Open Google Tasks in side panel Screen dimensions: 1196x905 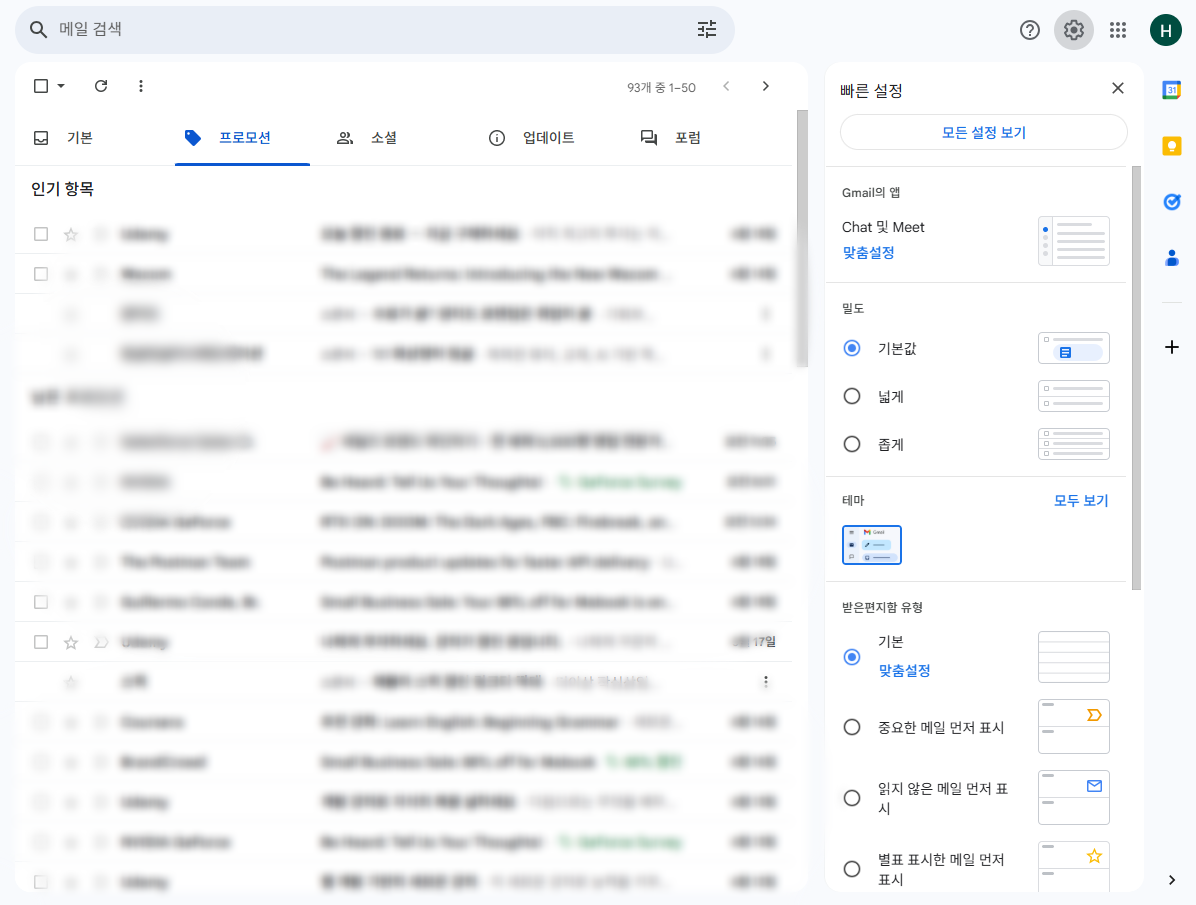[x=1172, y=202]
